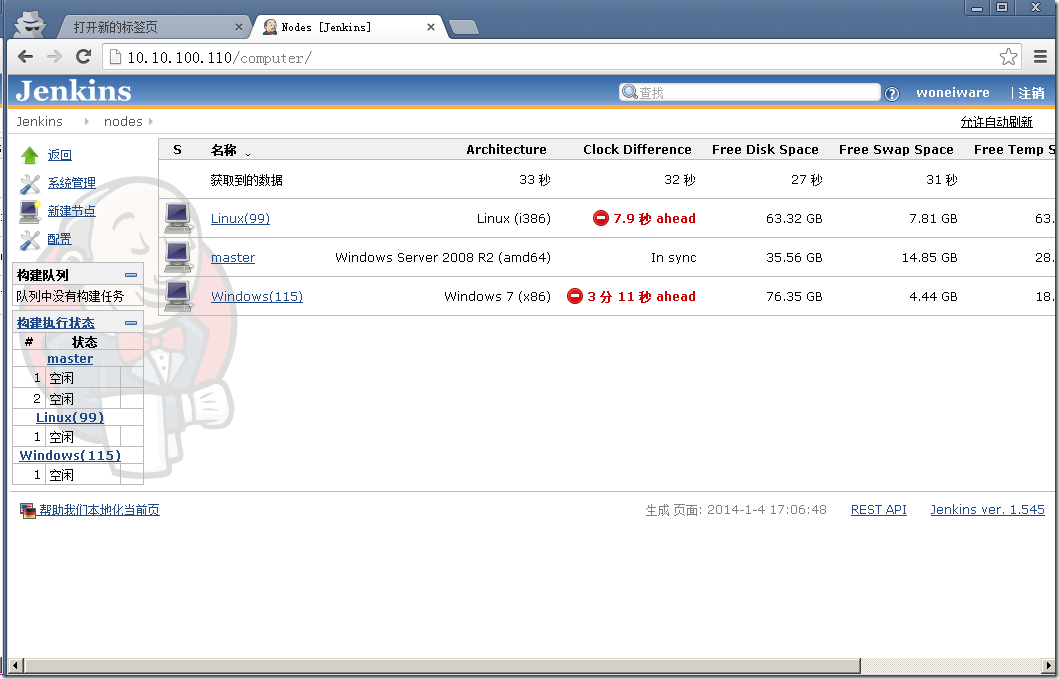
Task: Sort by Clock Difference column header
Action: tap(637, 150)
